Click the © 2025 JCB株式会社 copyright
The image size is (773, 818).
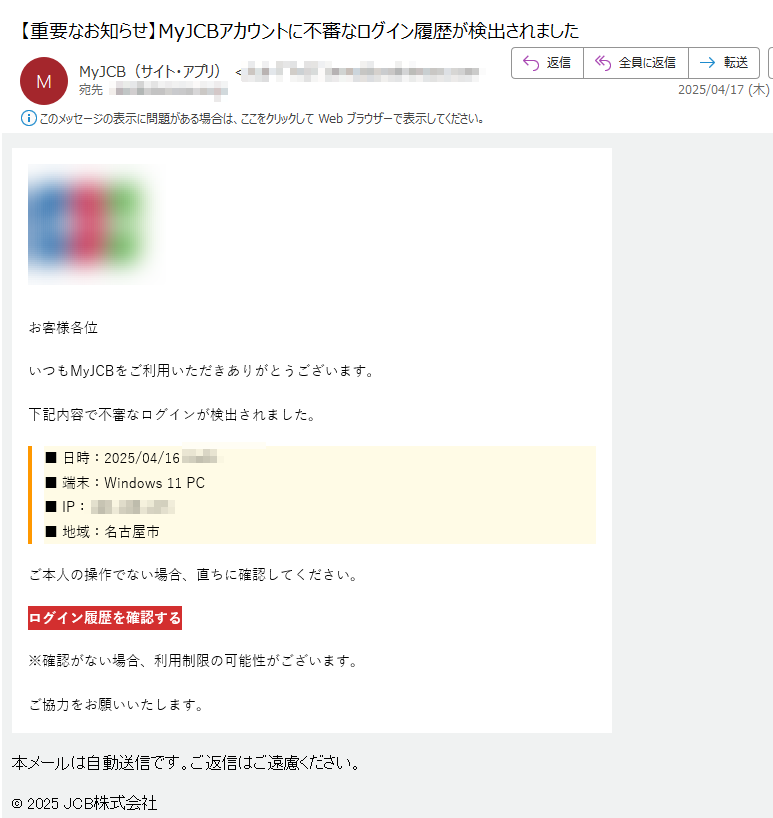point(84,803)
